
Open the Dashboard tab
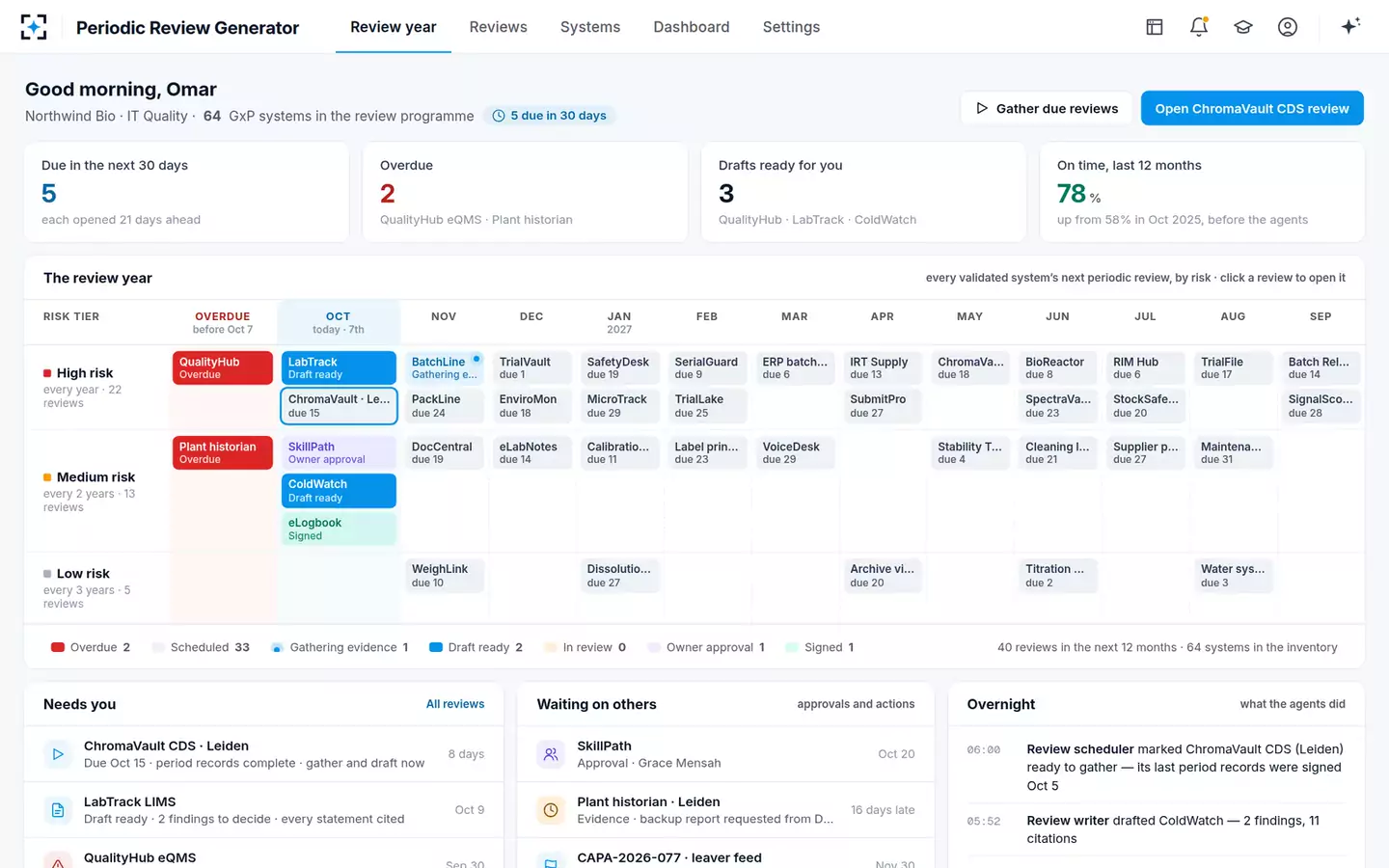pos(692,27)
